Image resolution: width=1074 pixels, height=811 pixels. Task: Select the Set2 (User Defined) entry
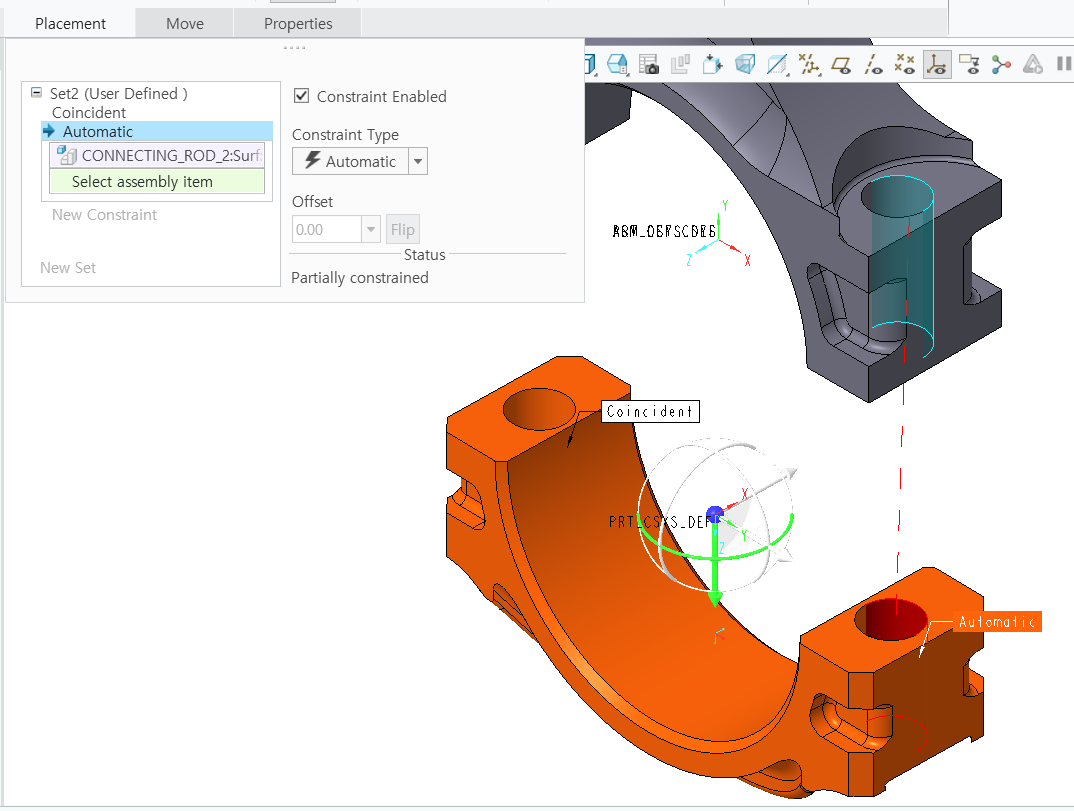pos(118,93)
